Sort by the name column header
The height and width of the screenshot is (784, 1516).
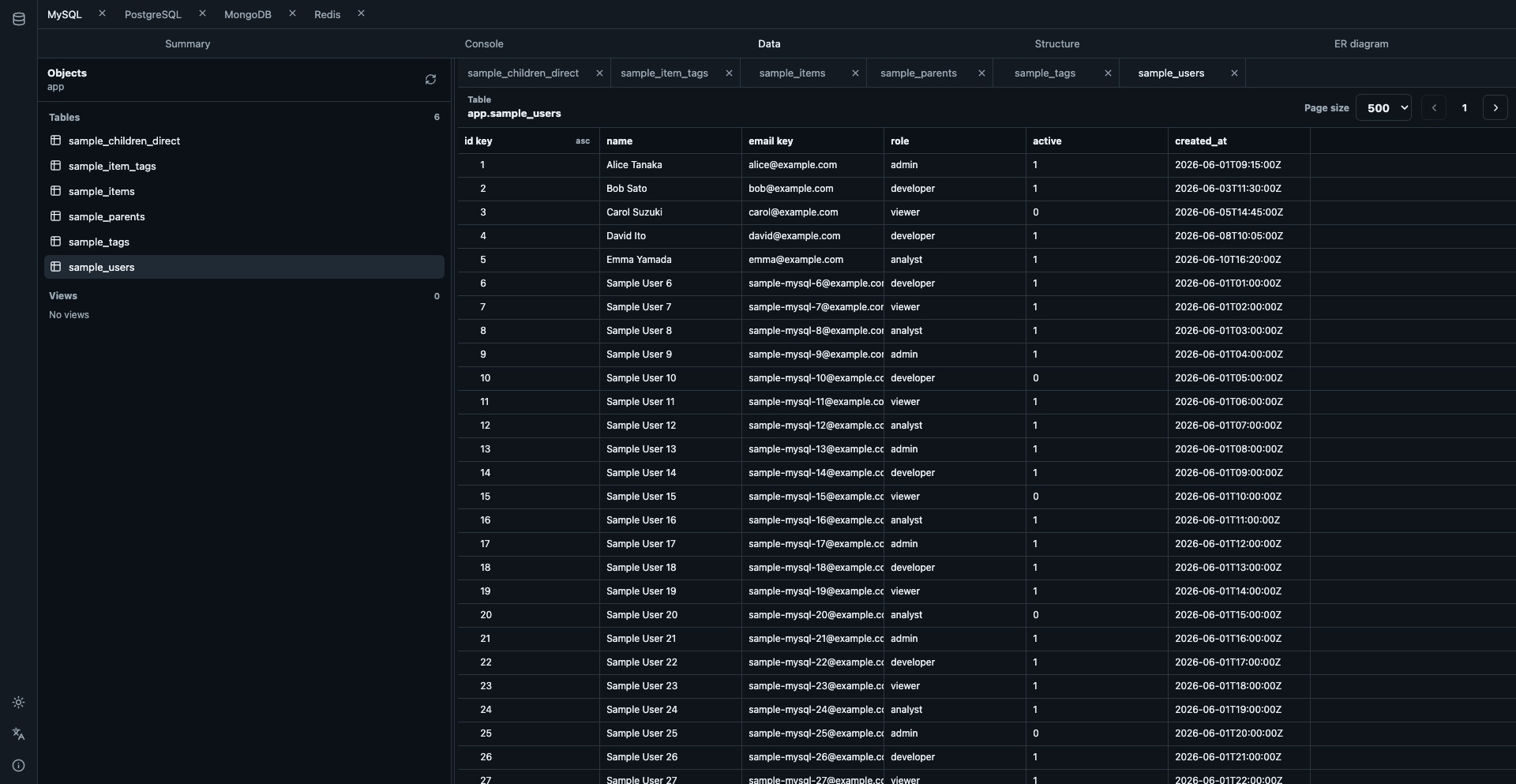[x=670, y=141]
